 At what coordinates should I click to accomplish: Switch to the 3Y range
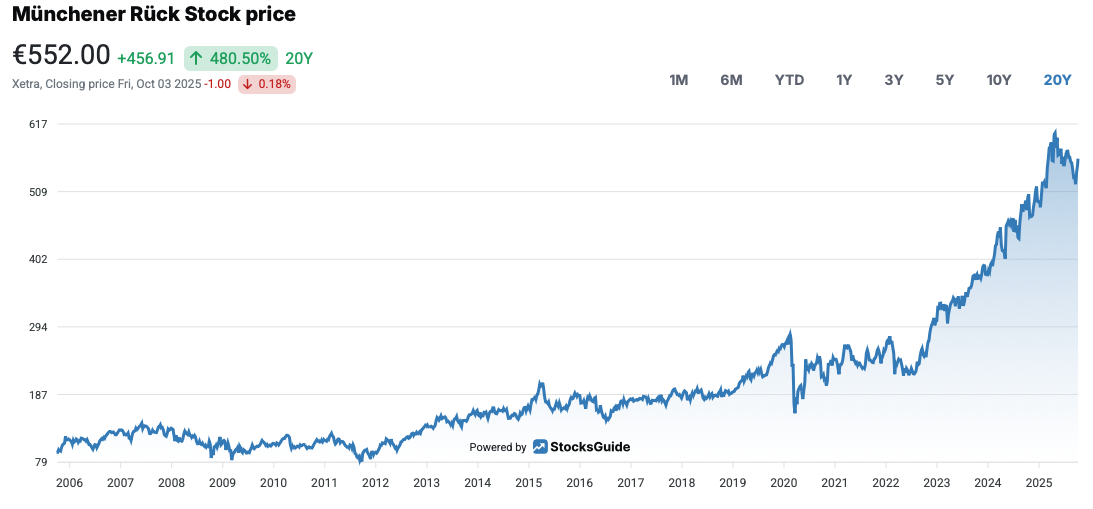pyautogui.click(x=894, y=80)
